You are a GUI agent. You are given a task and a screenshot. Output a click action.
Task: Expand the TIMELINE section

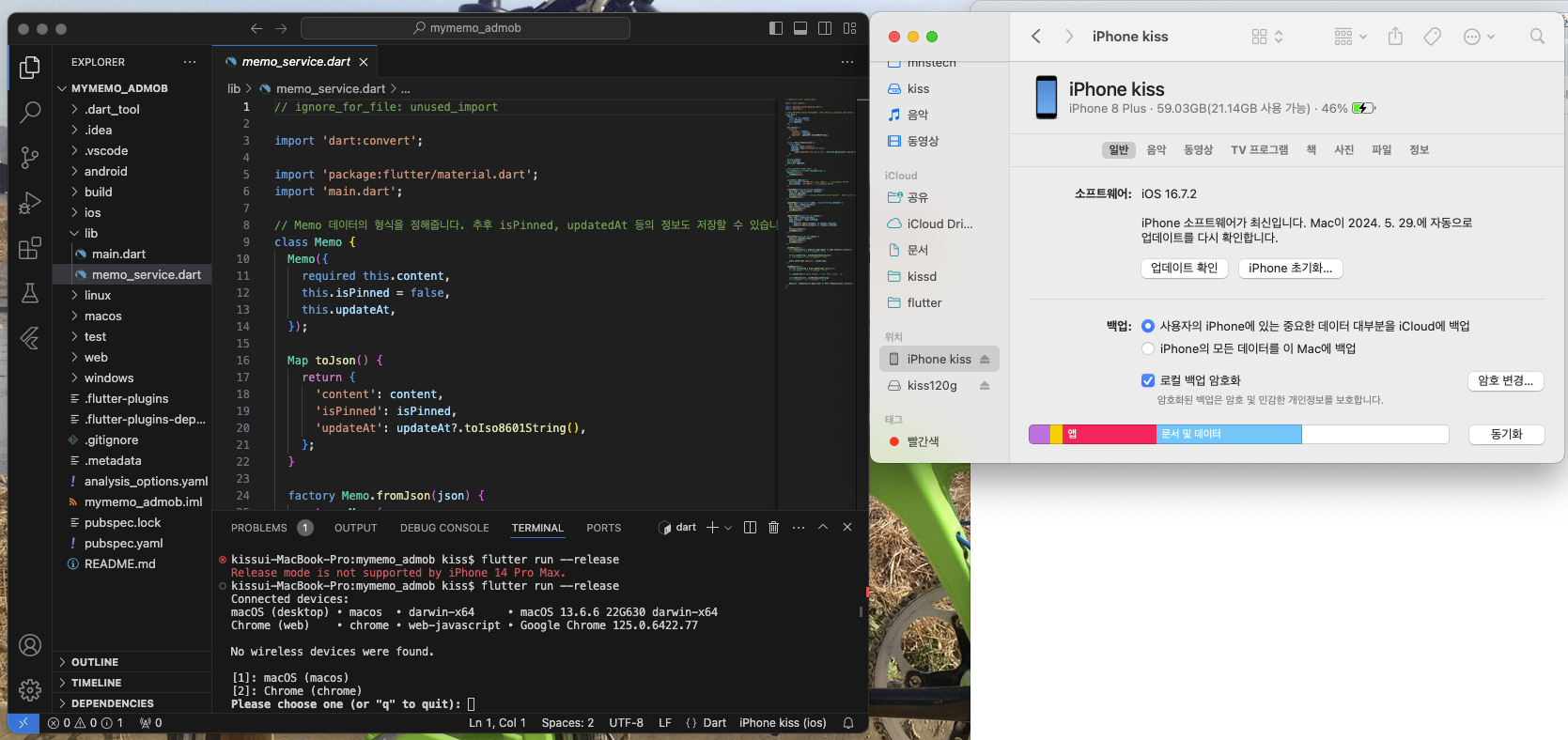[x=132, y=683]
